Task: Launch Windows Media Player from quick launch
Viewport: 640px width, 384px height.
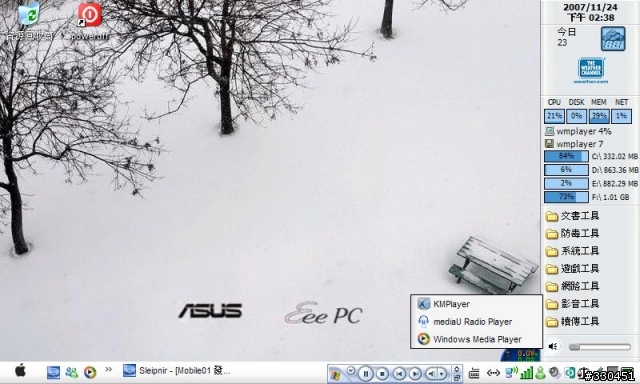Action: pos(90,372)
